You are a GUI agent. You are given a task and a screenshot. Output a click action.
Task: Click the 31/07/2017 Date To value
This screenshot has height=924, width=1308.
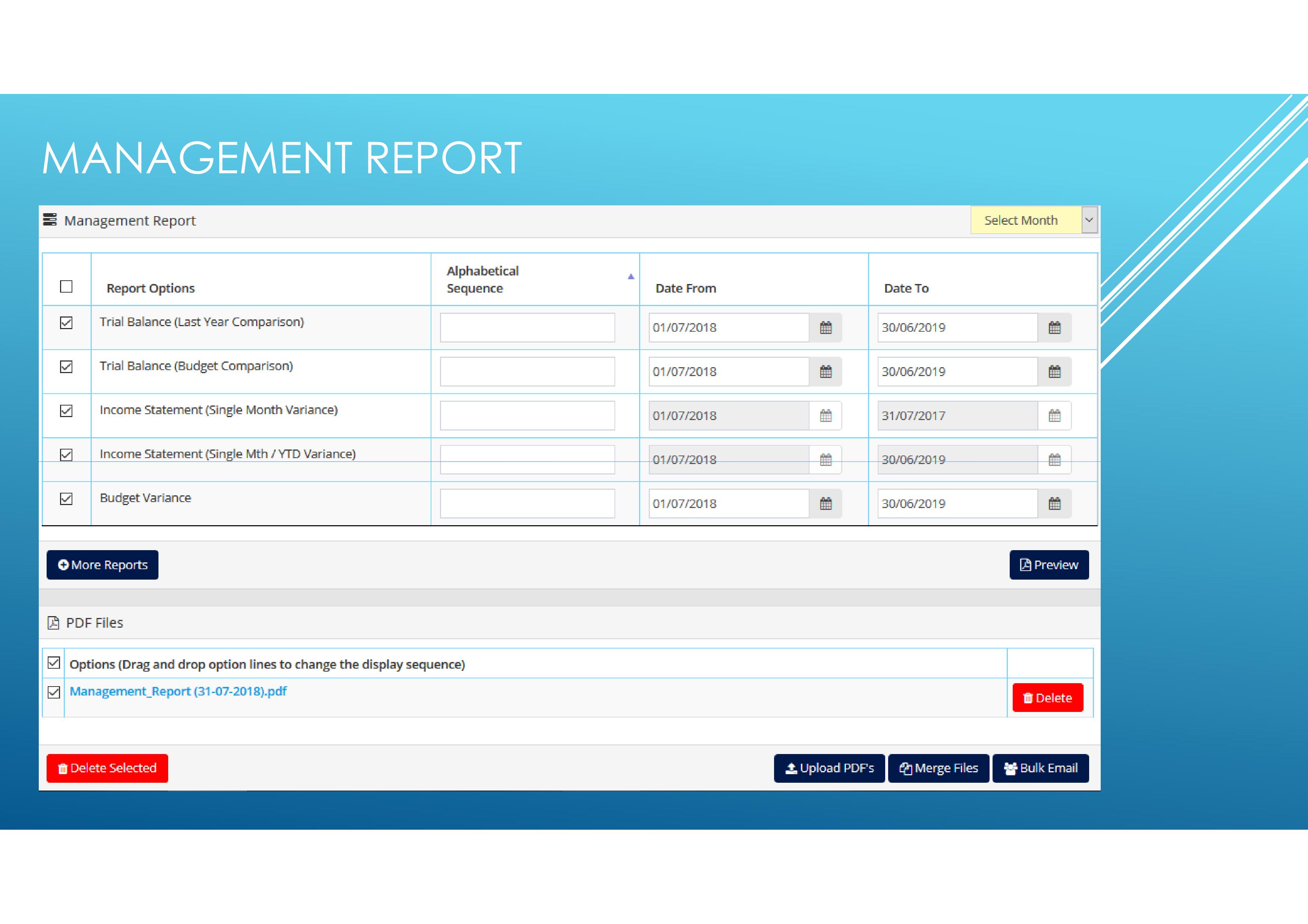tap(913, 416)
